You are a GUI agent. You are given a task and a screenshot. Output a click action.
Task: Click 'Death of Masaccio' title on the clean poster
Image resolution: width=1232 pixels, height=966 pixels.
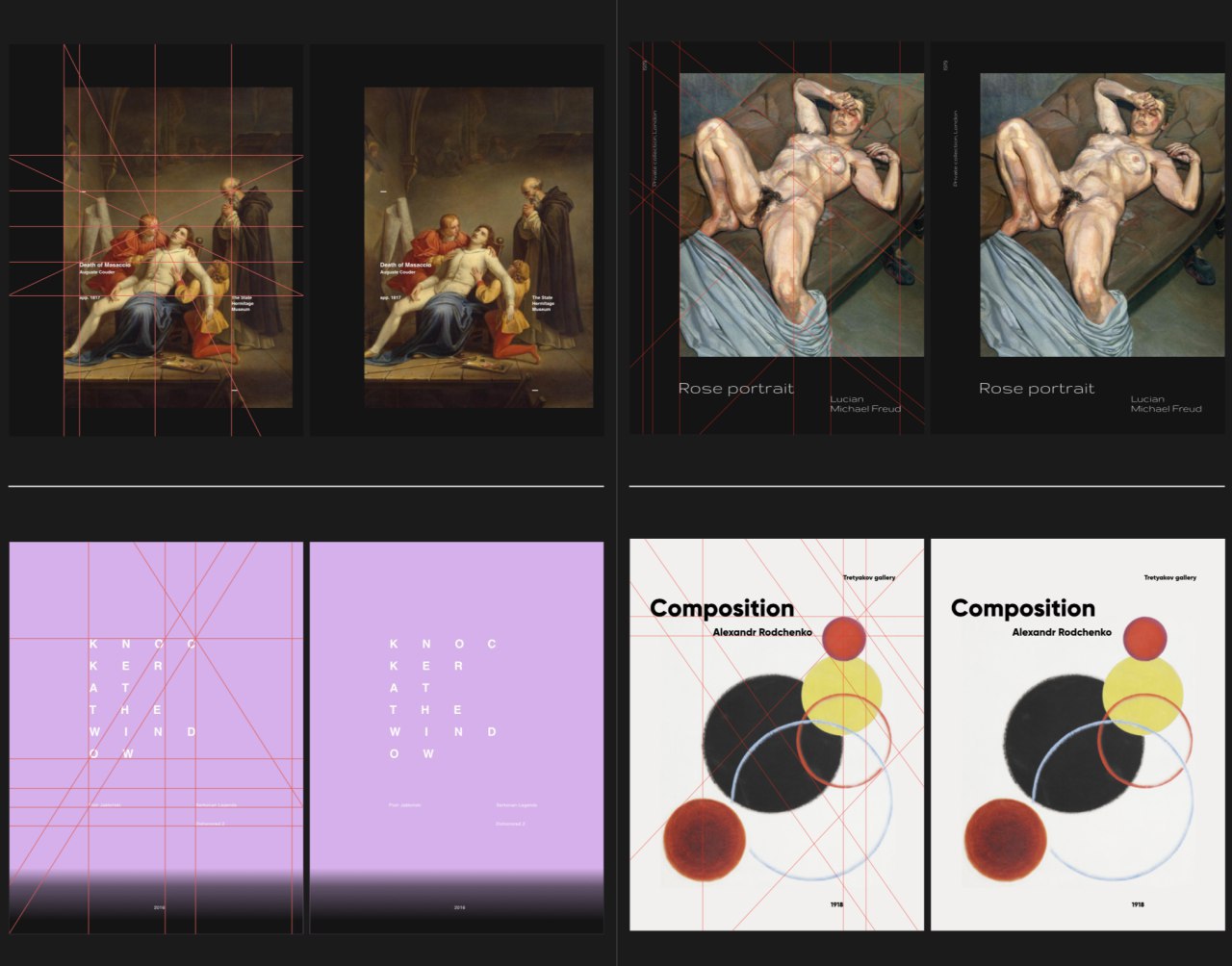(405, 265)
